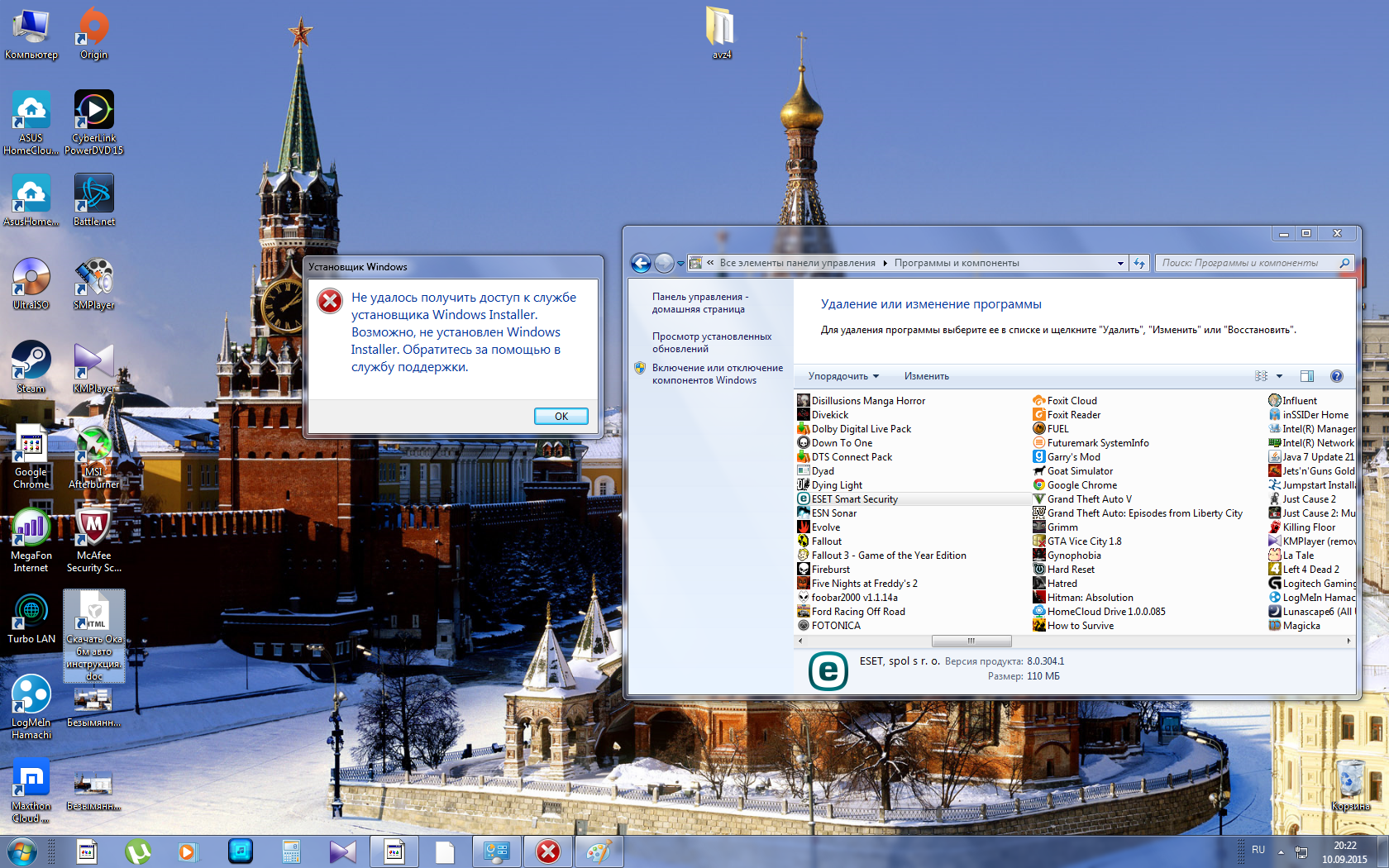The width and height of the screenshot is (1389, 868).
Task: Click the network icon in system tray
Action: tap(1301, 851)
